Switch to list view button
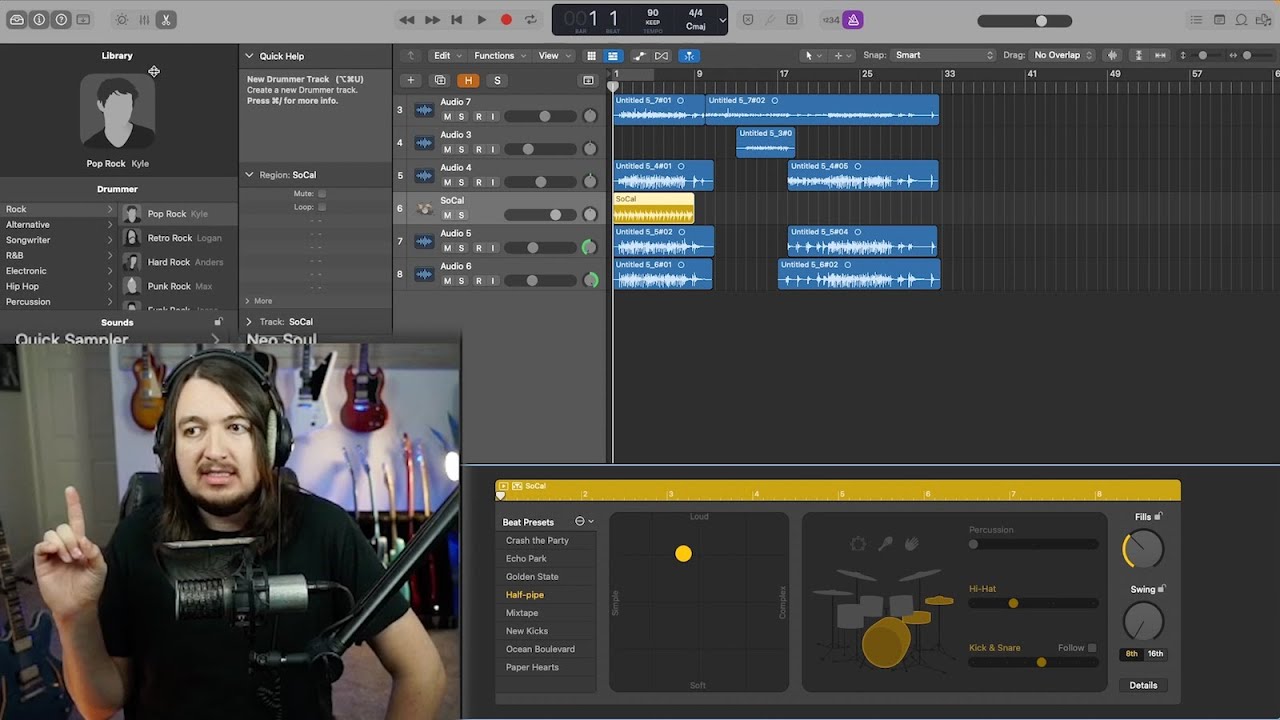 (613, 55)
